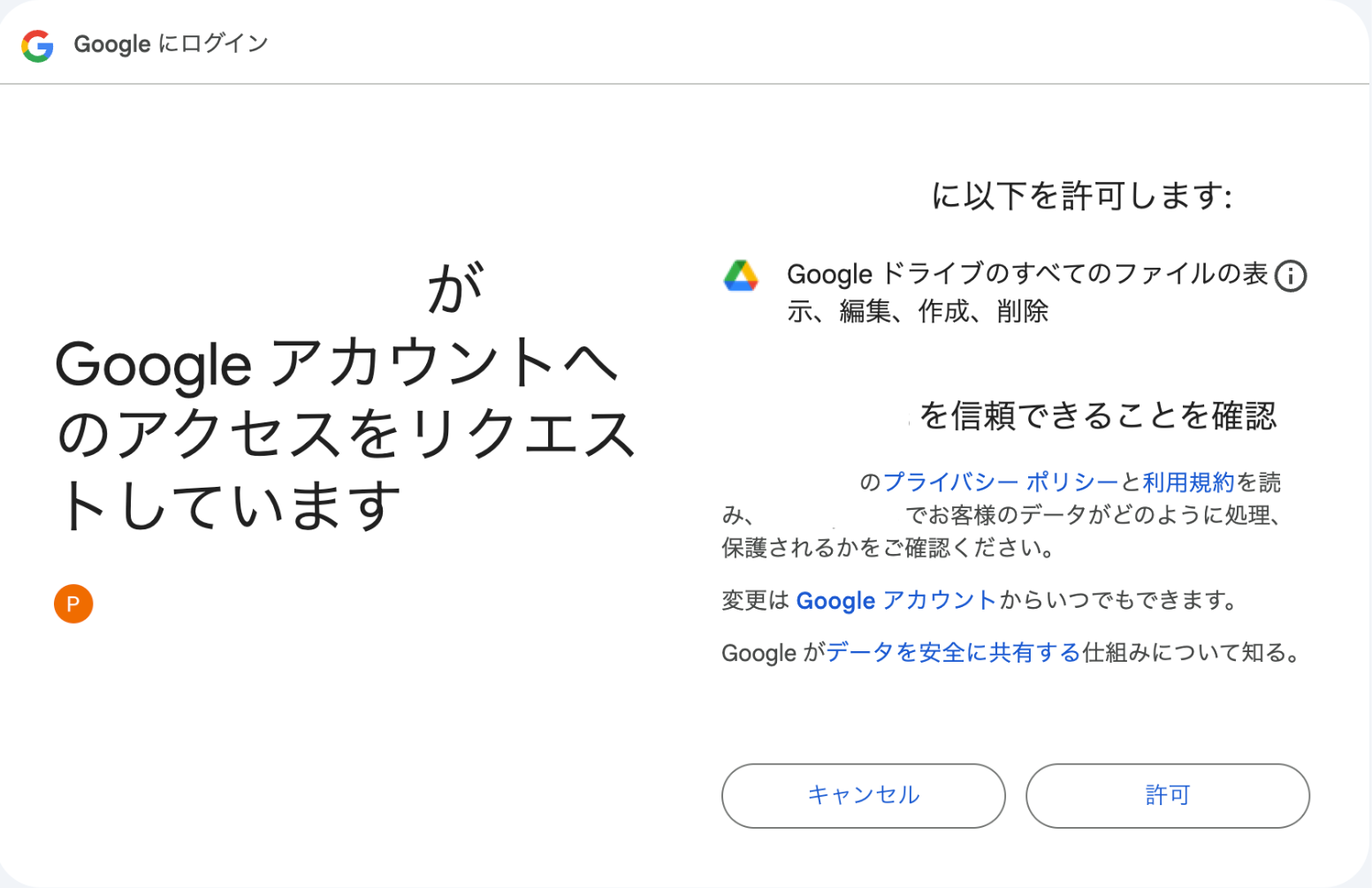
Task: Click the "でお客様のデータがどのように処理" text
Action: pos(1093,515)
